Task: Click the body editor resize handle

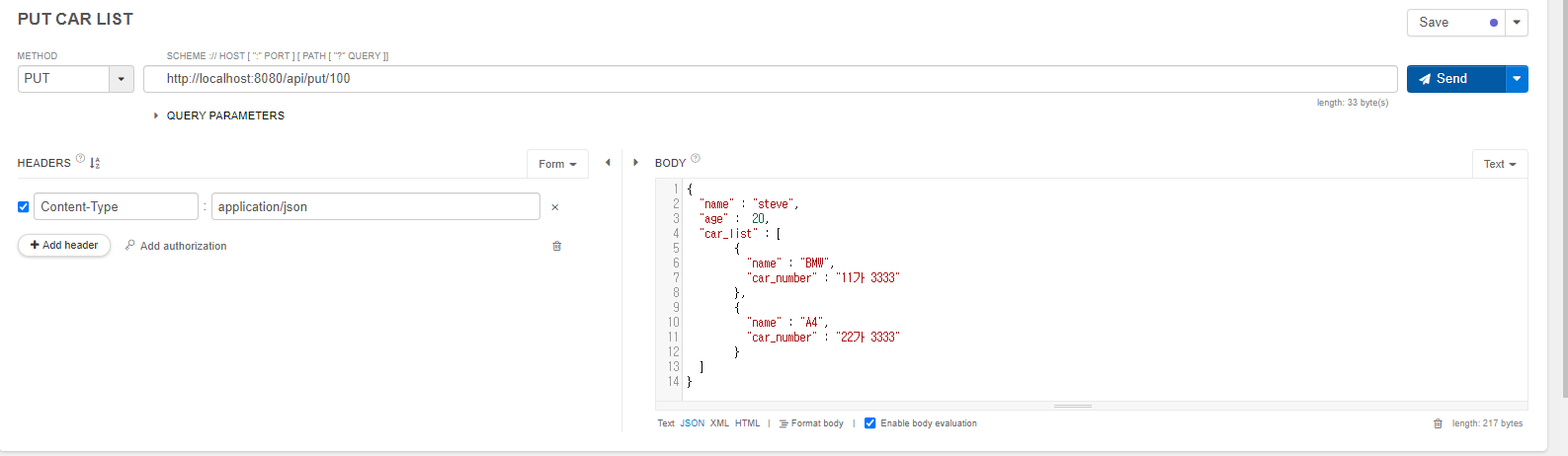Action: click(x=1072, y=406)
